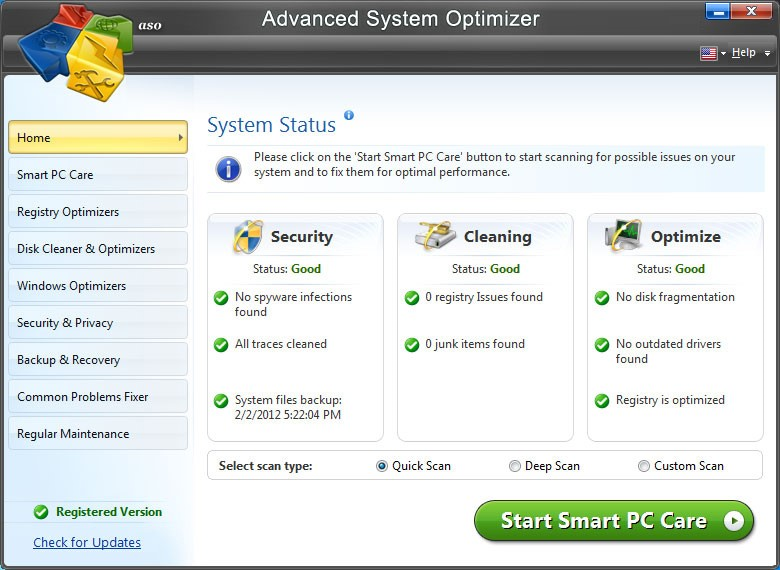
Task: Click the Security heading
Action: click(302, 237)
